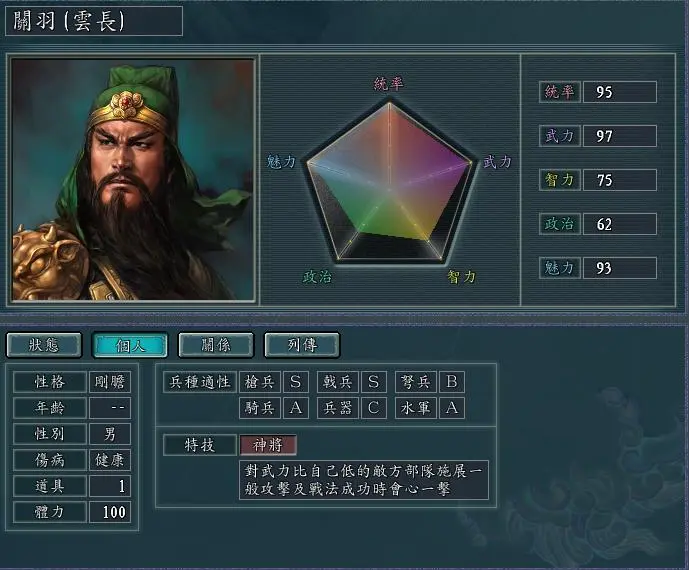The image size is (689, 570).
Task: Click the 魅力 stat label
Action: click(559, 268)
